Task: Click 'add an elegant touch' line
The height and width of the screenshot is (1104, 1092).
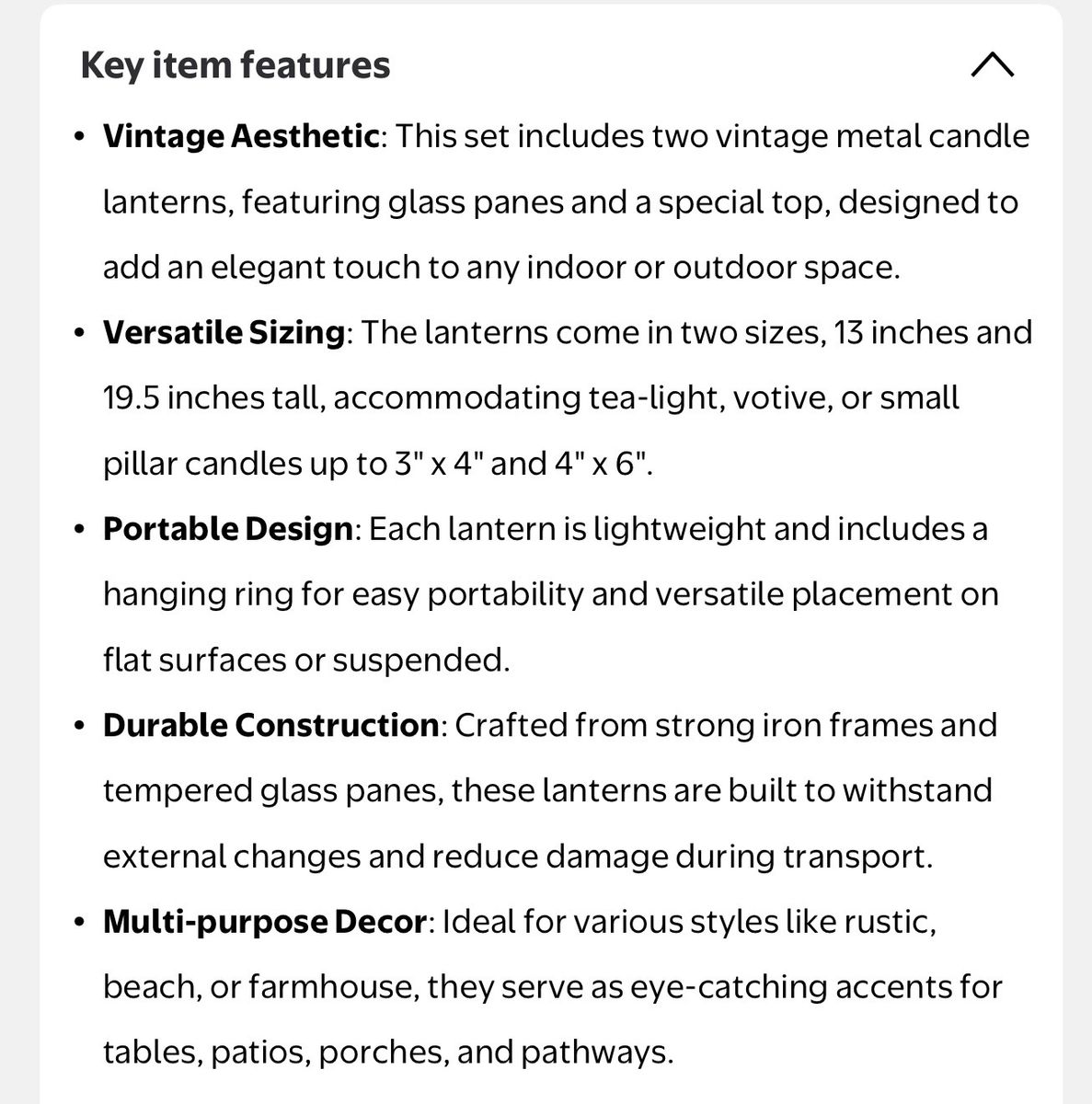Action: (x=501, y=268)
